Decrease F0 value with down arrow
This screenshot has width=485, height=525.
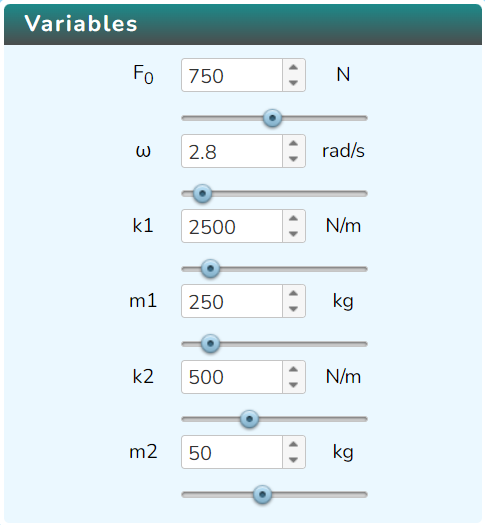tap(294, 83)
